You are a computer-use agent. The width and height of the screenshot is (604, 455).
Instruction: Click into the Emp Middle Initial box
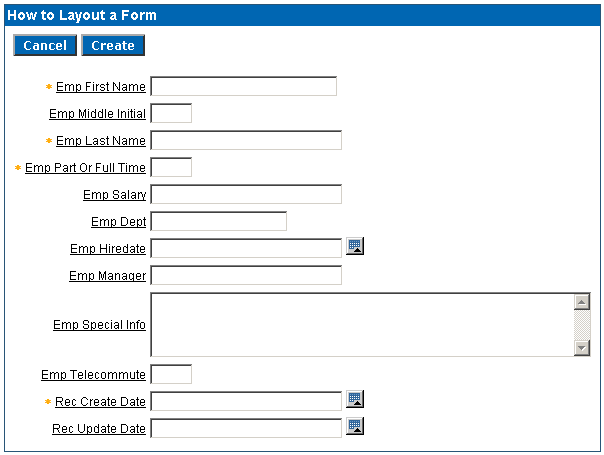[171, 113]
